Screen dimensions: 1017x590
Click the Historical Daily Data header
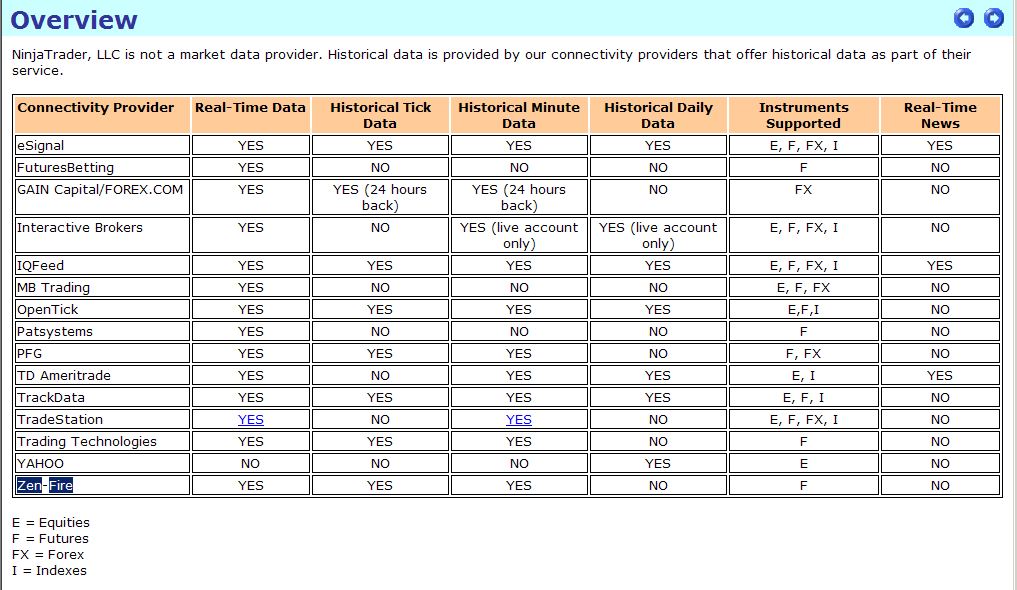(658, 115)
